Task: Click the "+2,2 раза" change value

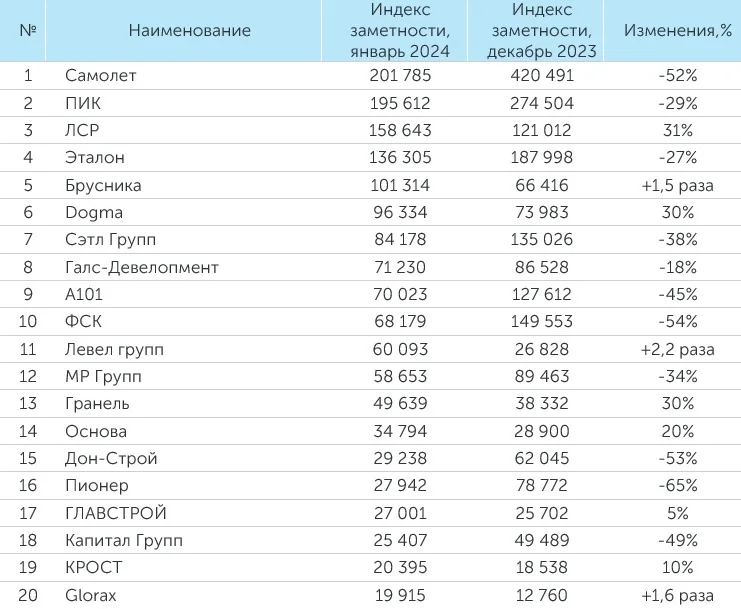Action: [x=677, y=349]
